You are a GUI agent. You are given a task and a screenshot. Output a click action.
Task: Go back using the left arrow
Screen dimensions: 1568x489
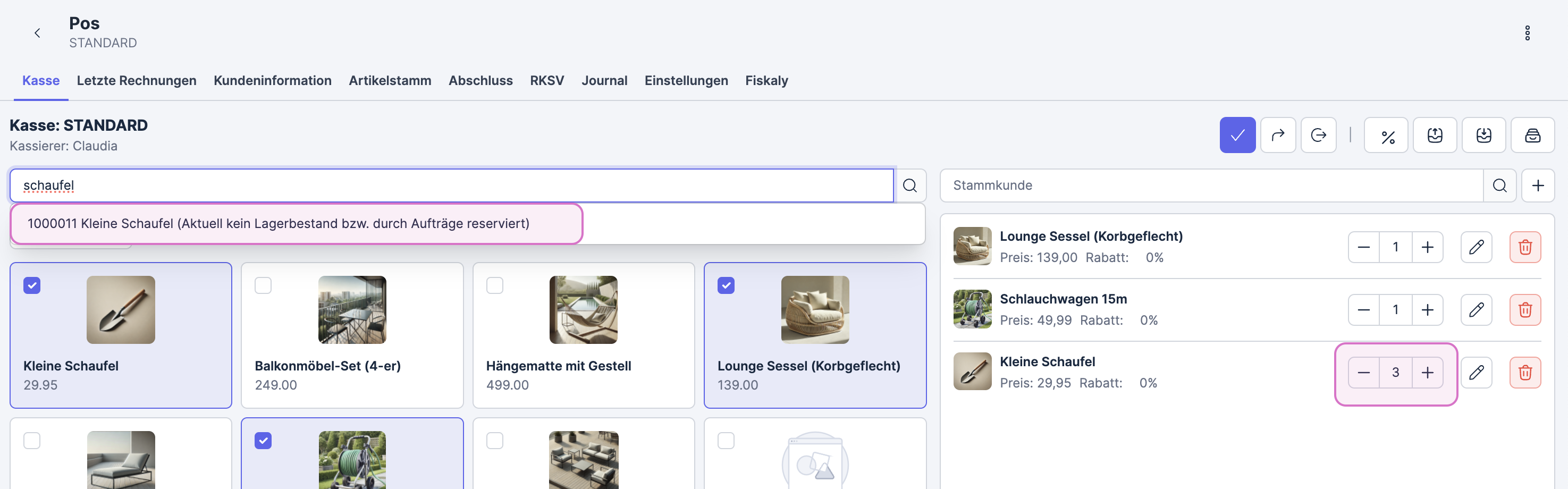tap(37, 33)
